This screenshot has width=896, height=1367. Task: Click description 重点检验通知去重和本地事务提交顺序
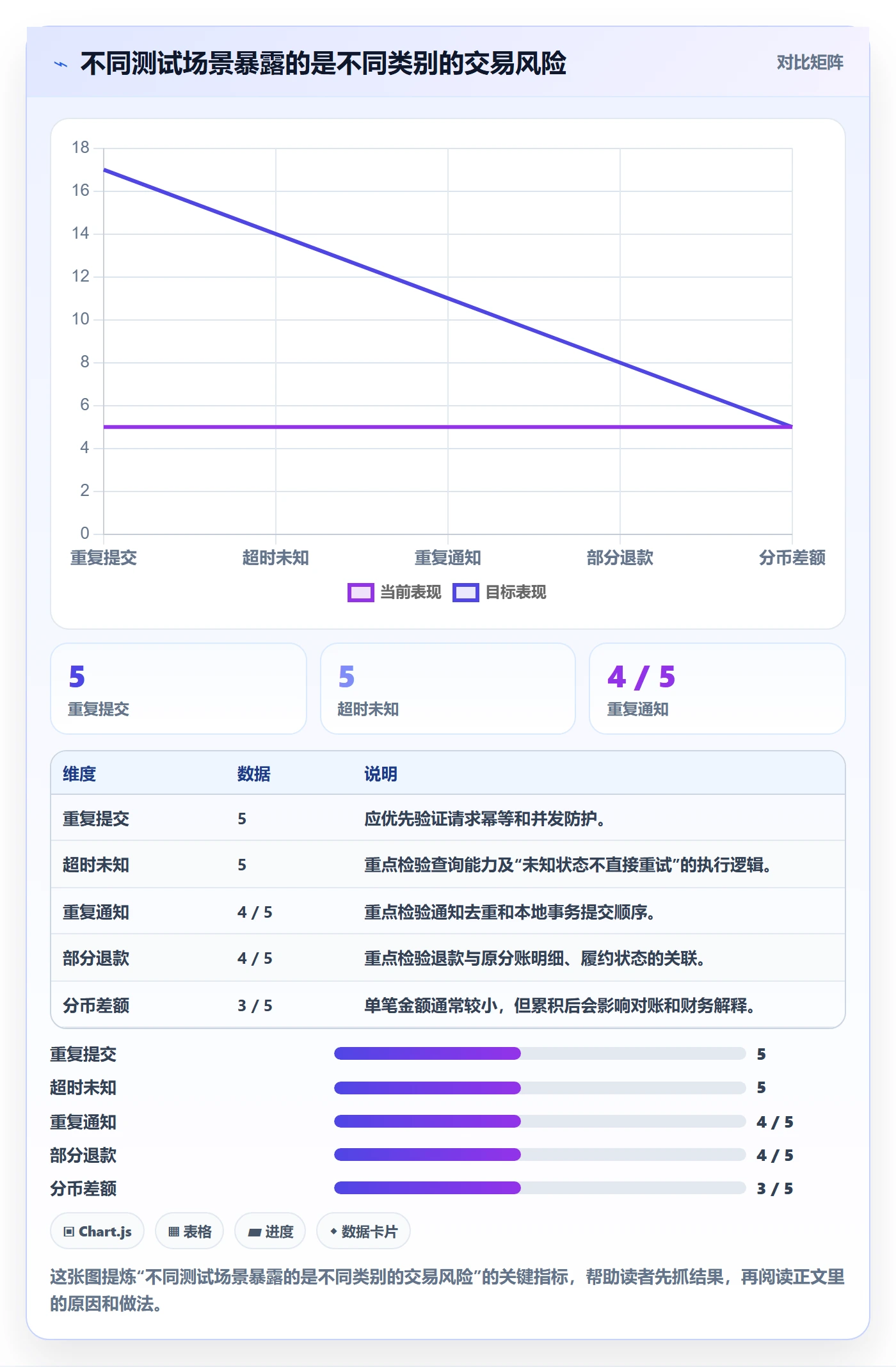tap(509, 912)
